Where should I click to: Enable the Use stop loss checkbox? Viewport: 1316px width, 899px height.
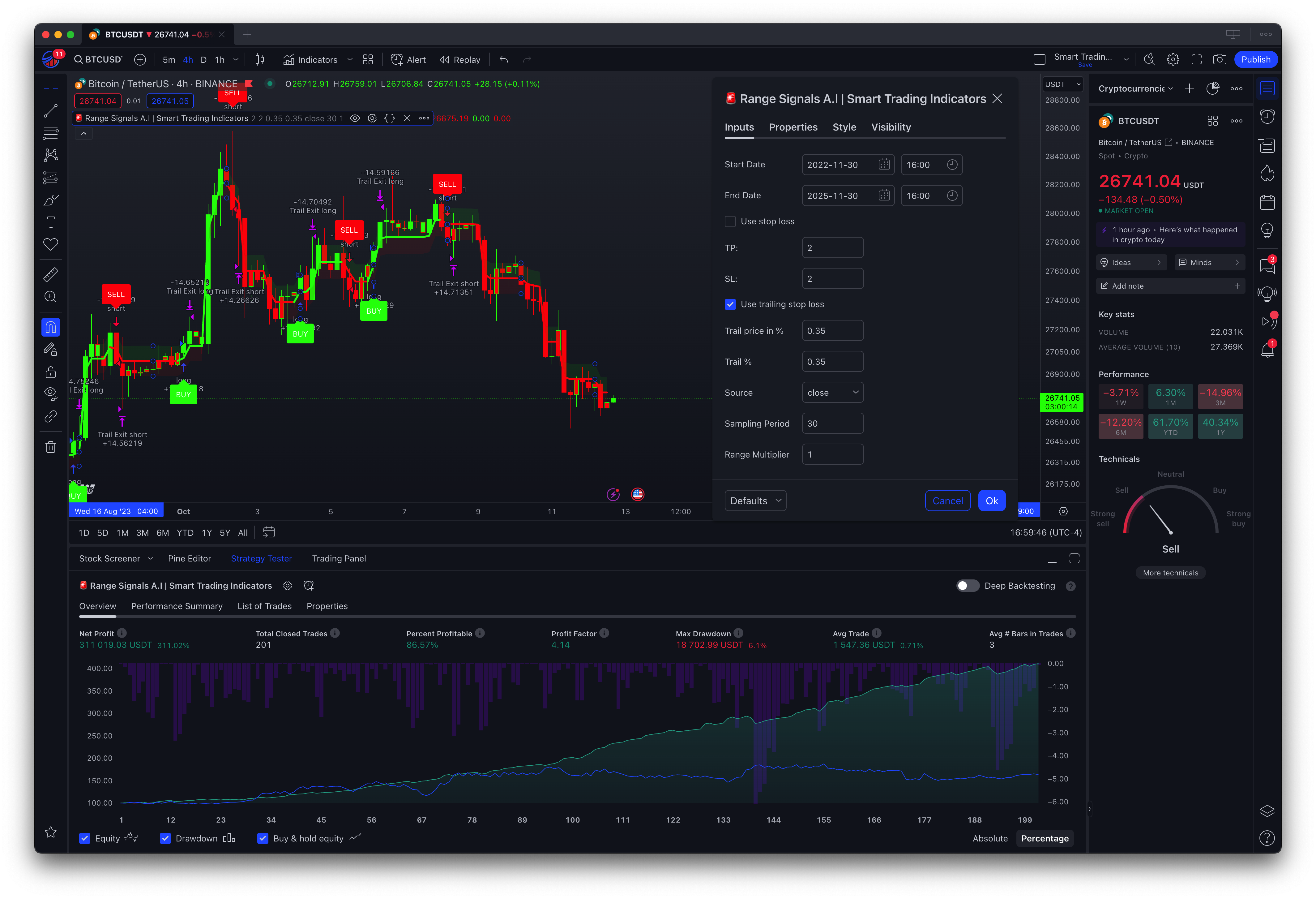(x=730, y=222)
